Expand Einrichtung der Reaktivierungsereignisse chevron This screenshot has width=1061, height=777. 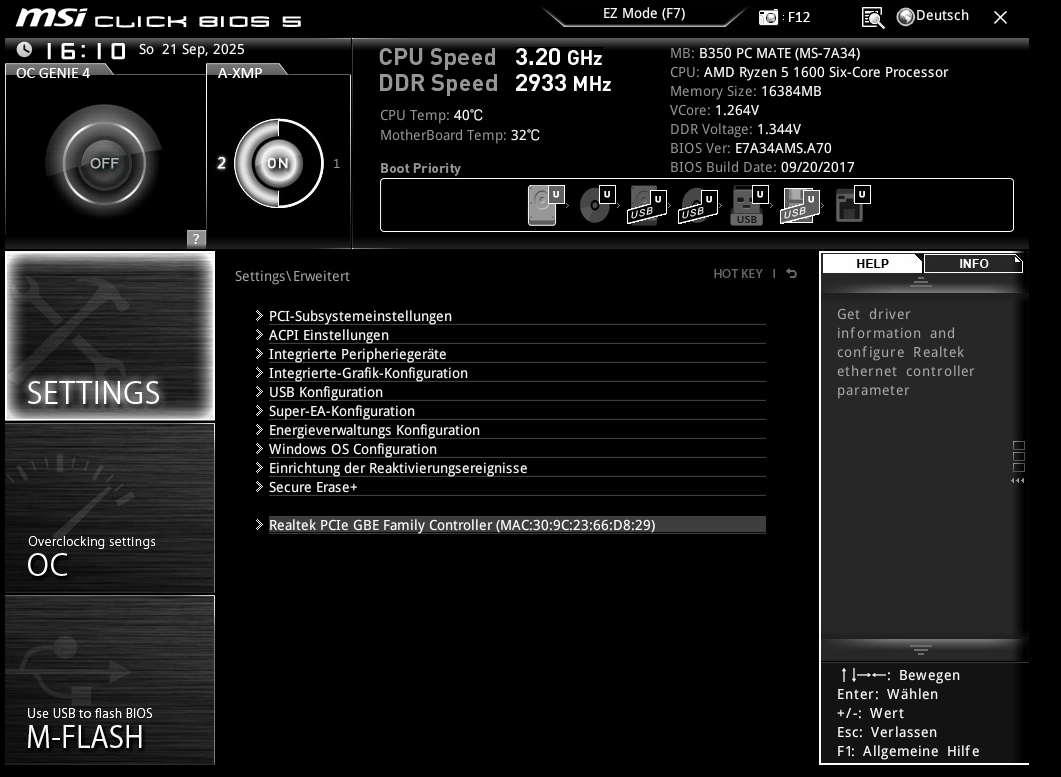click(x=259, y=467)
